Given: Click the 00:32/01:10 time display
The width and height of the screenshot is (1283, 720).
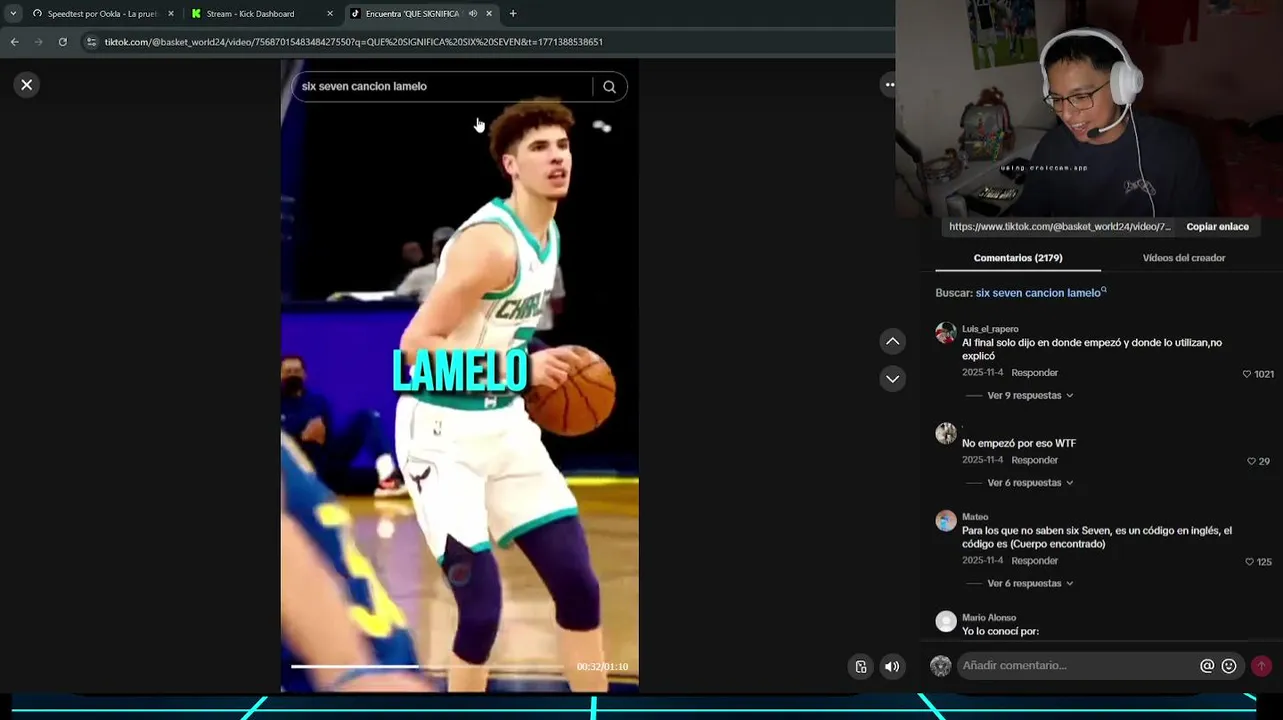Looking at the screenshot, I should click(x=602, y=667).
